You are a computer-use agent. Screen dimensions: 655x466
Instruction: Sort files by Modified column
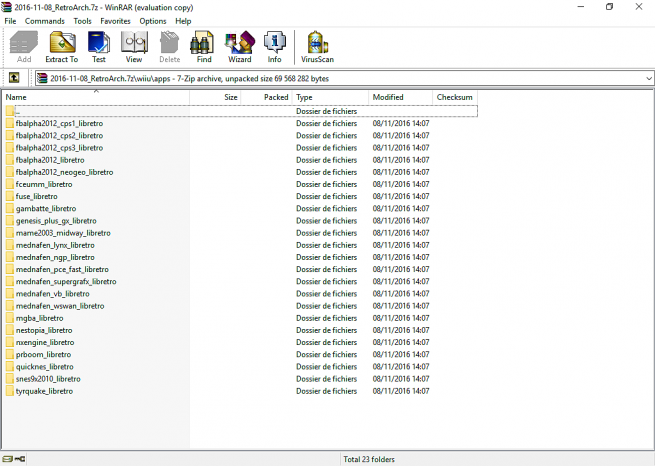[x=400, y=97]
